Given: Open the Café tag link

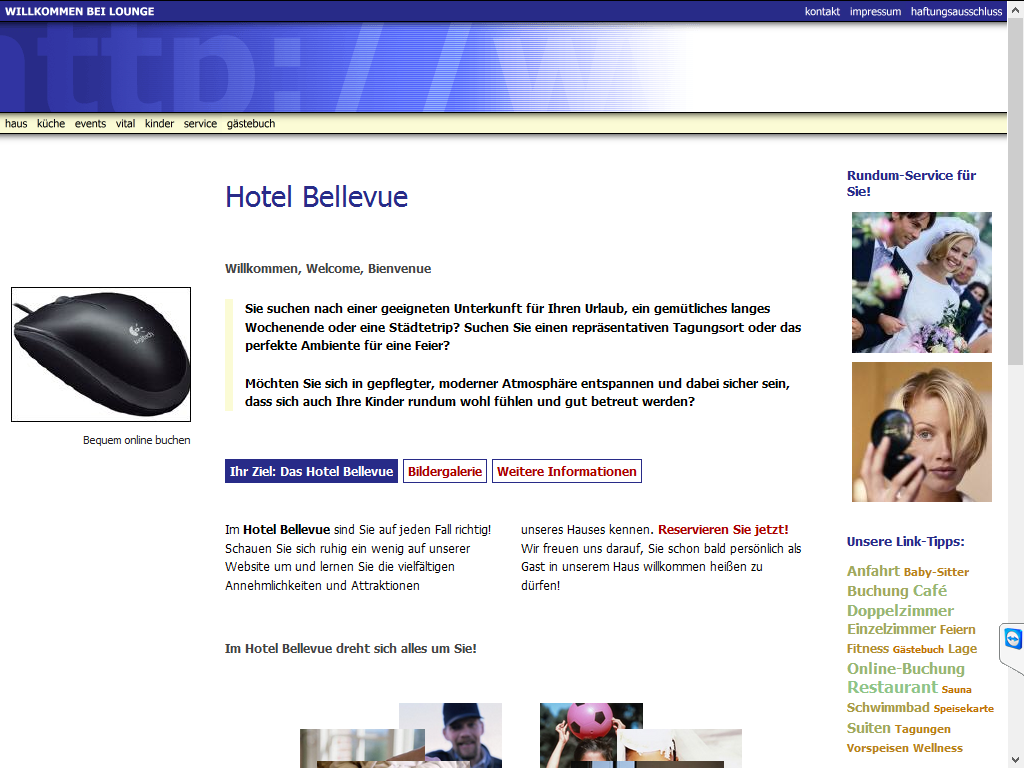Looking at the screenshot, I should pyautogui.click(x=929, y=591).
